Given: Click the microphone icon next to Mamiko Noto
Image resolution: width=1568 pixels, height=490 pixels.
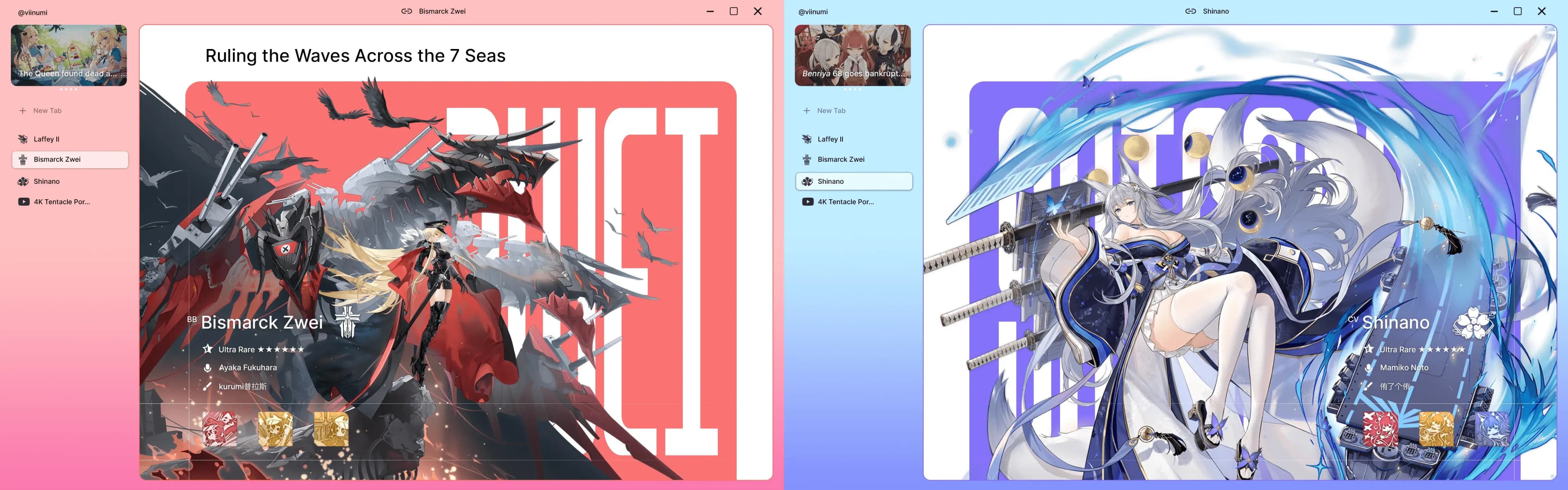Looking at the screenshot, I should pyautogui.click(x=1369, y=367).
